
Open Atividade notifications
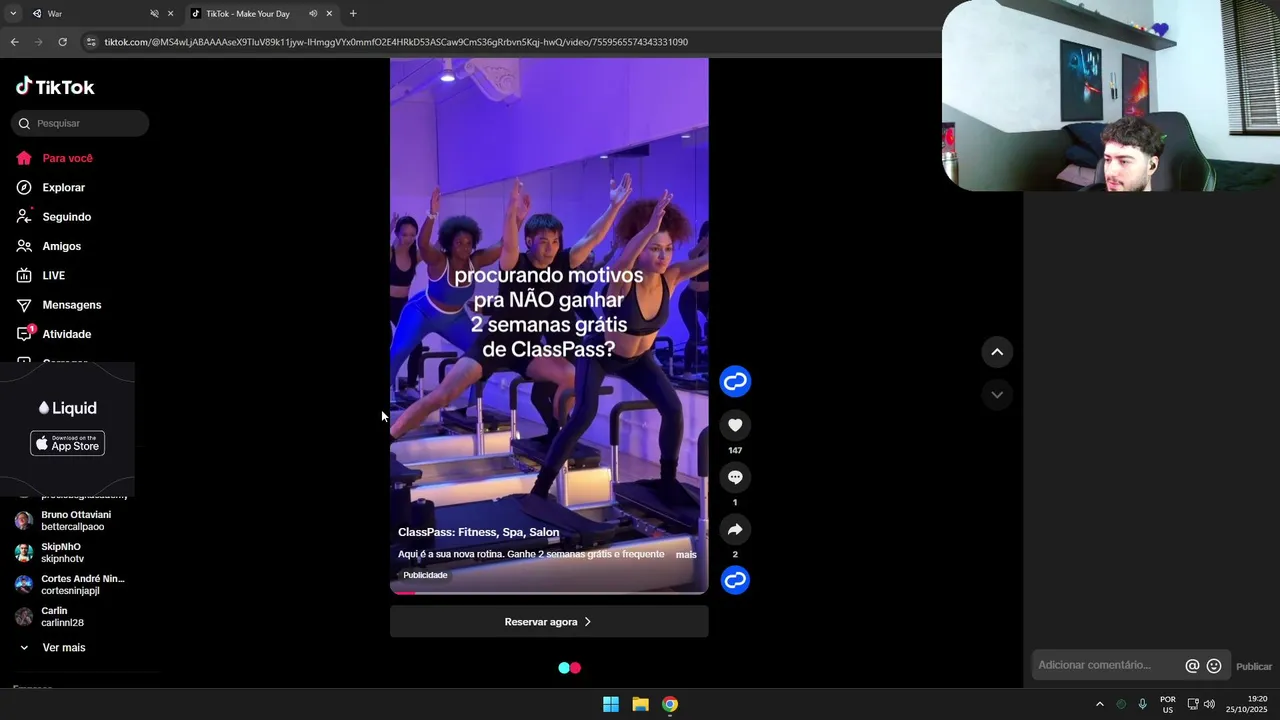pyautogui.click(x=54, y=334)
